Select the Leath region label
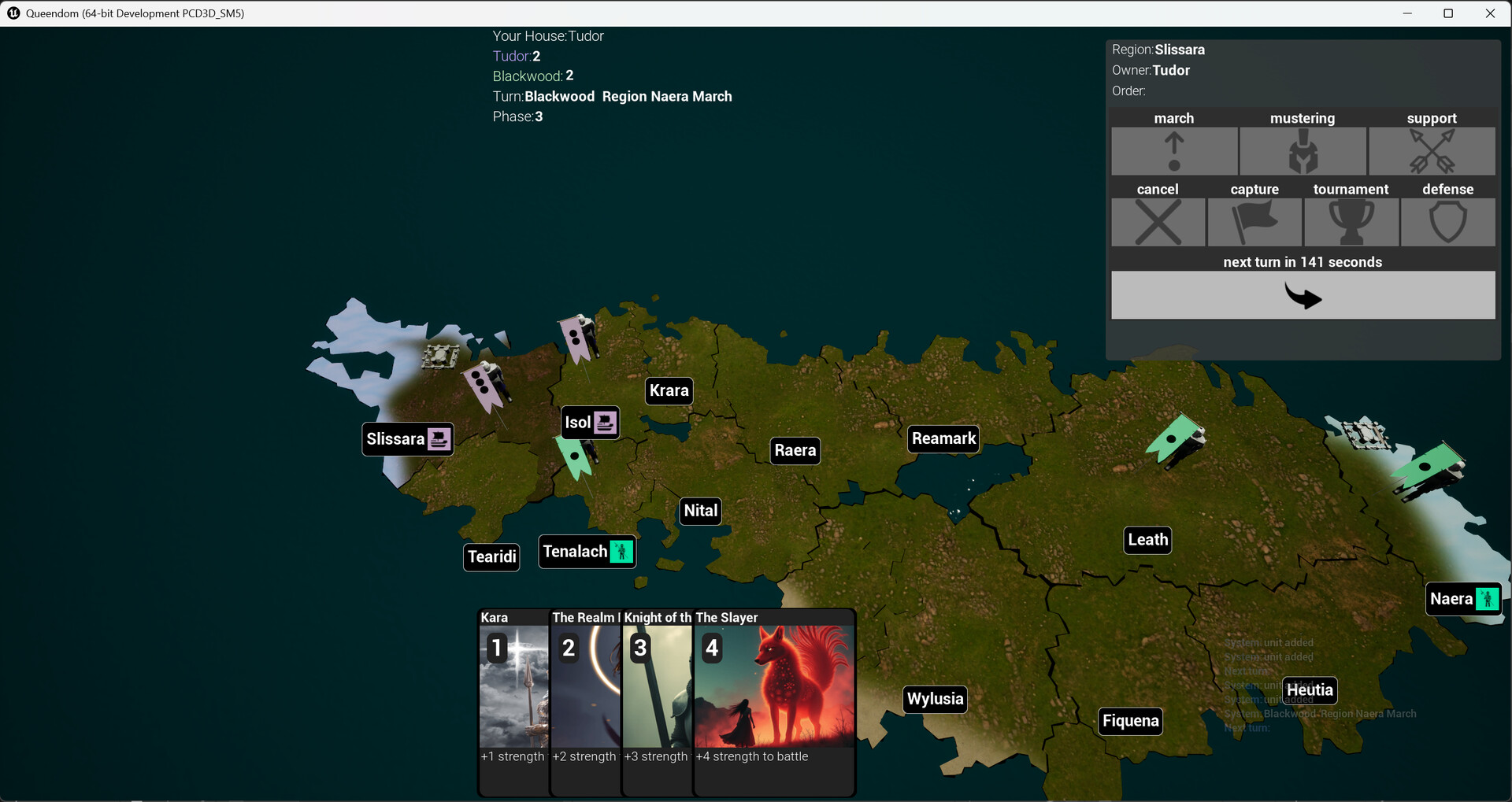 coord(1147,540)
